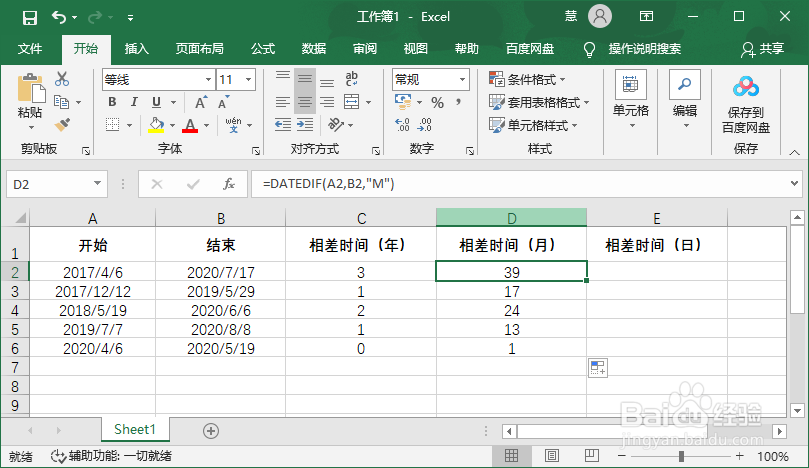Add a new sheet with plus button

[x=211, y=431]
